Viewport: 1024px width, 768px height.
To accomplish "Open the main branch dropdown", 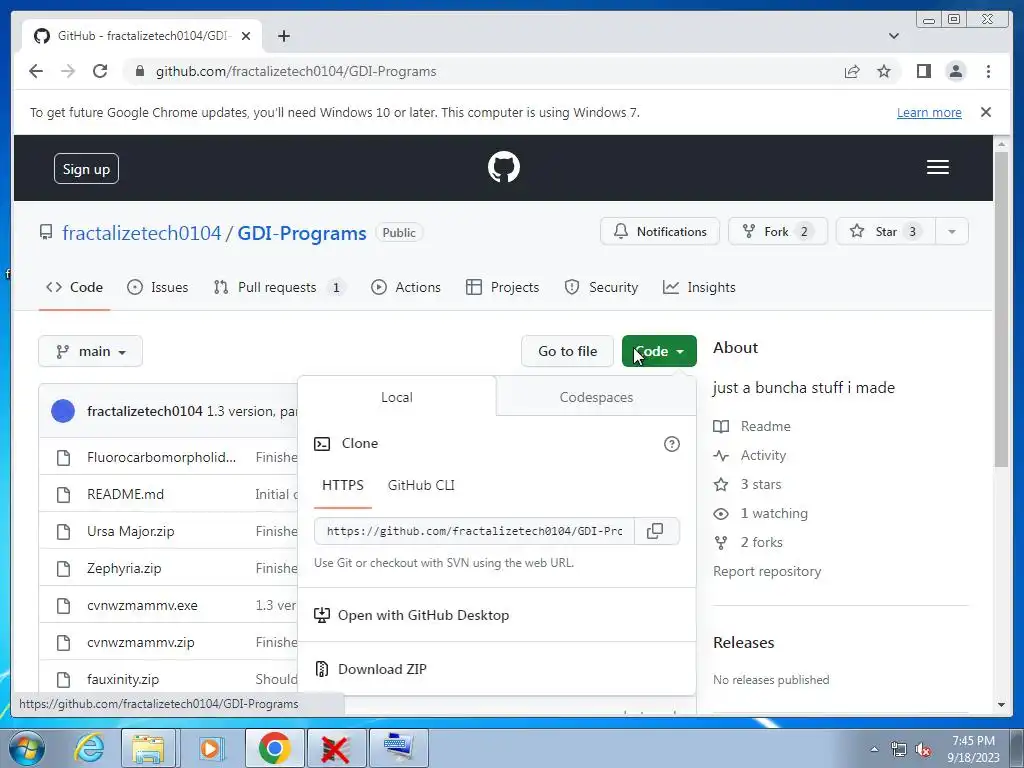I will 90,351.
